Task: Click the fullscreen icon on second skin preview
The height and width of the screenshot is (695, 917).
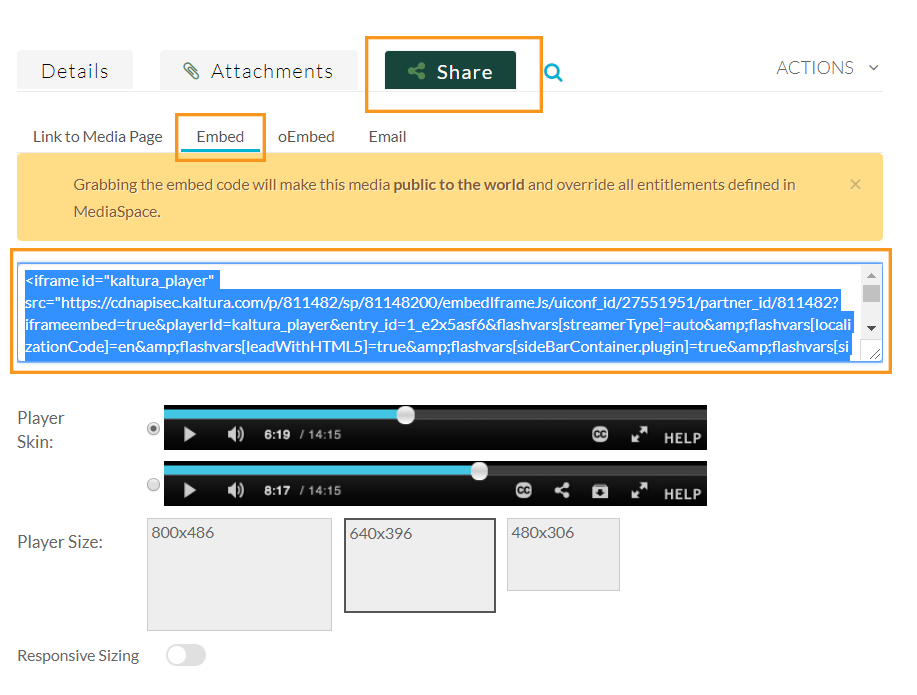Action: point(639,490)
